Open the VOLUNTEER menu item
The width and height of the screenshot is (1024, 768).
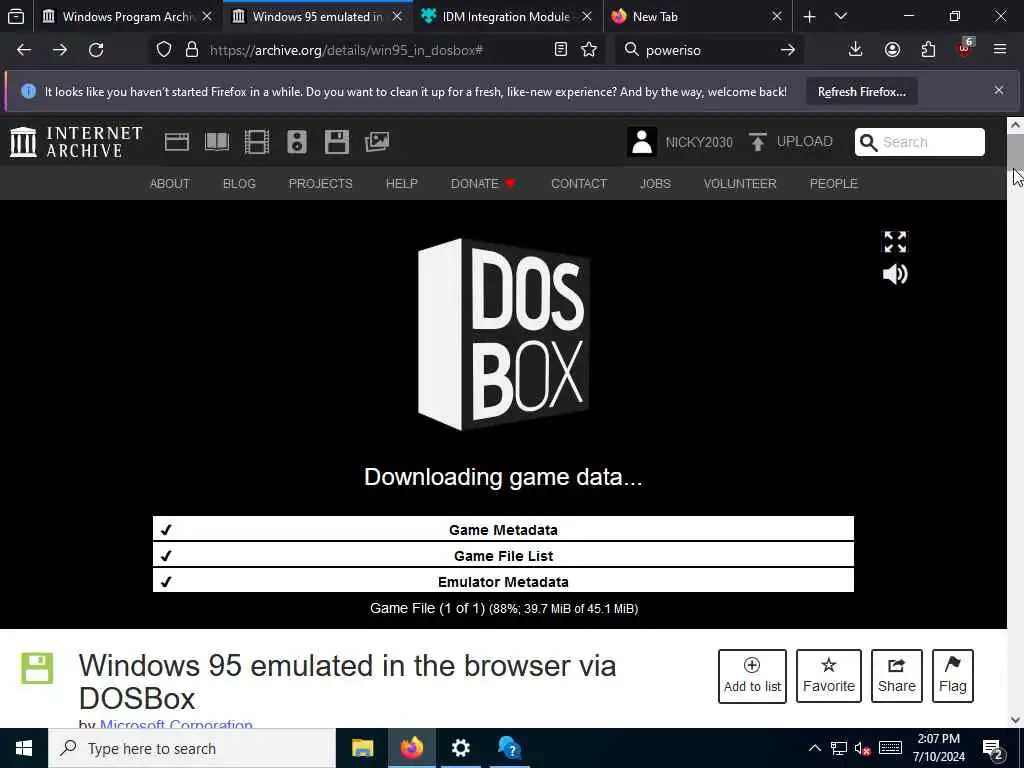740,184
